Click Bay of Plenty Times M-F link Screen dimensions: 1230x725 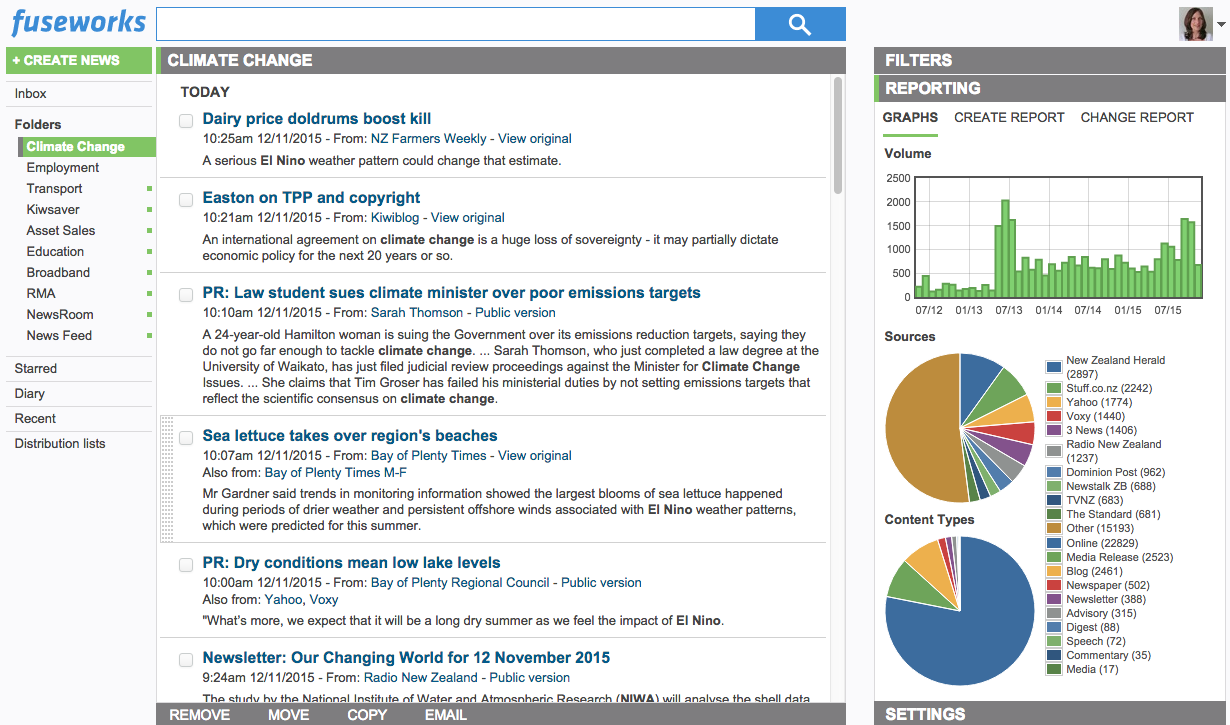(336, 473)
